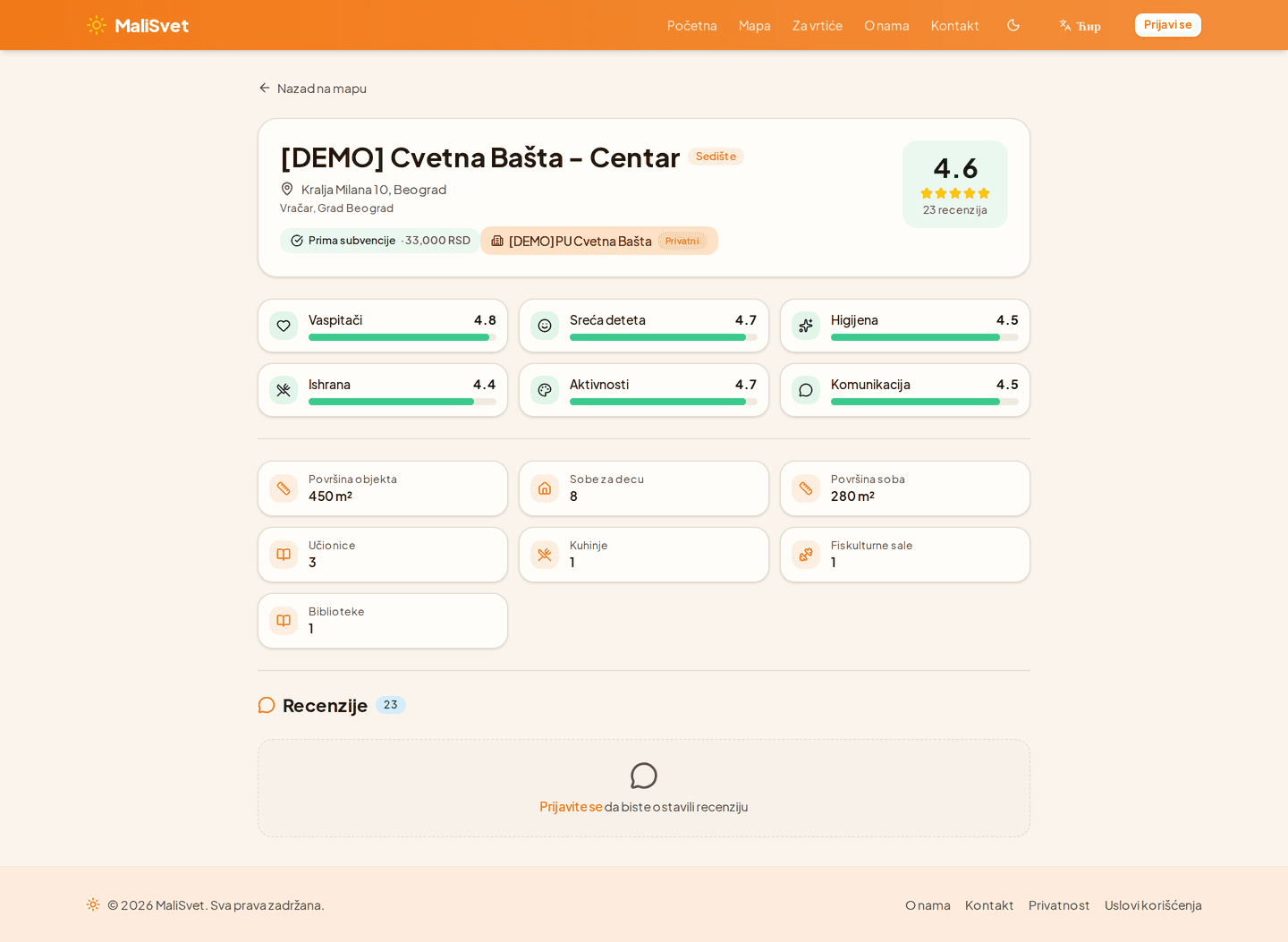Click the Vaspitači rating progress bar

[402, 337]
